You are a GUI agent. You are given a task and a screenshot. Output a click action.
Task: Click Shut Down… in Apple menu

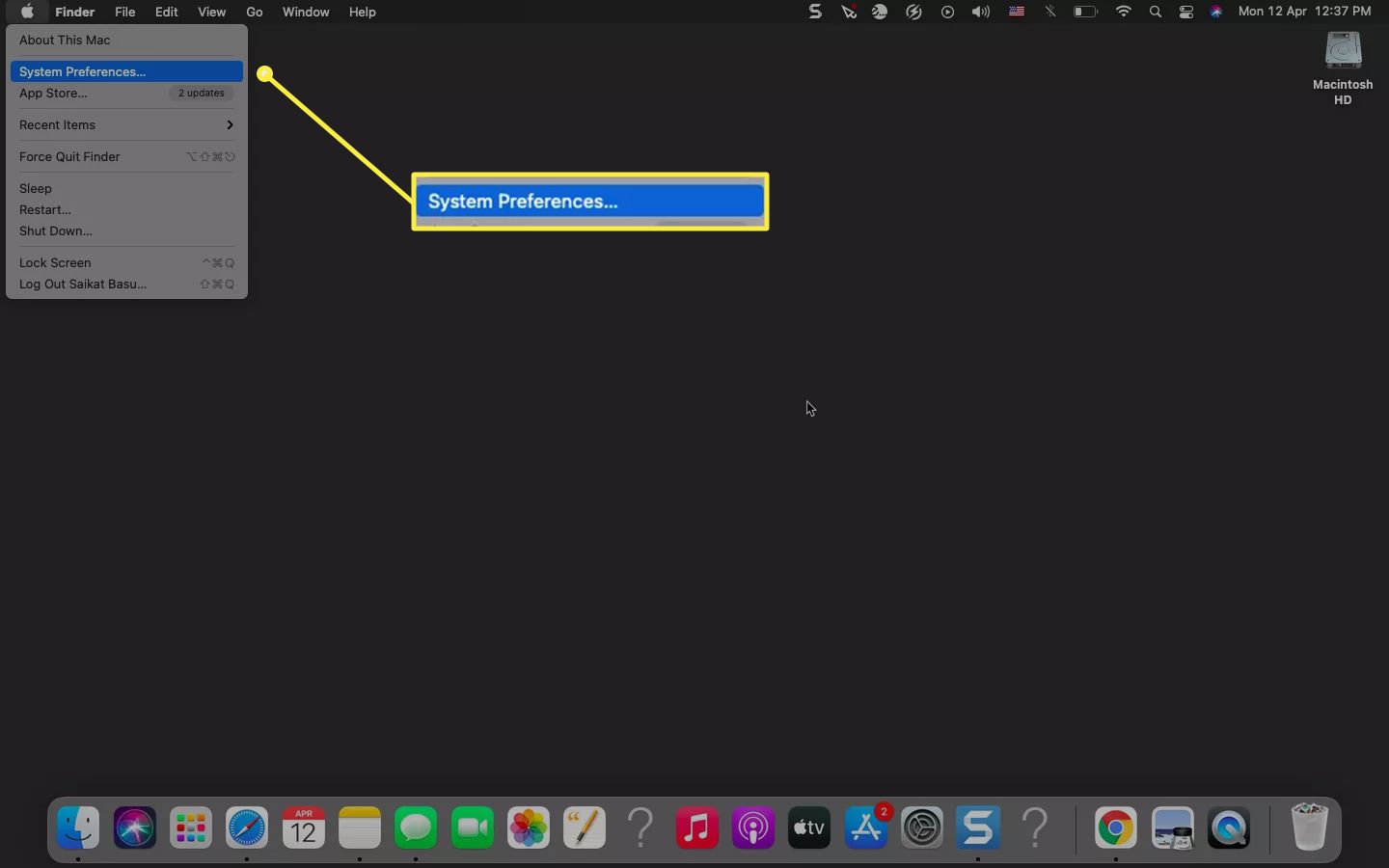[56, 231]
